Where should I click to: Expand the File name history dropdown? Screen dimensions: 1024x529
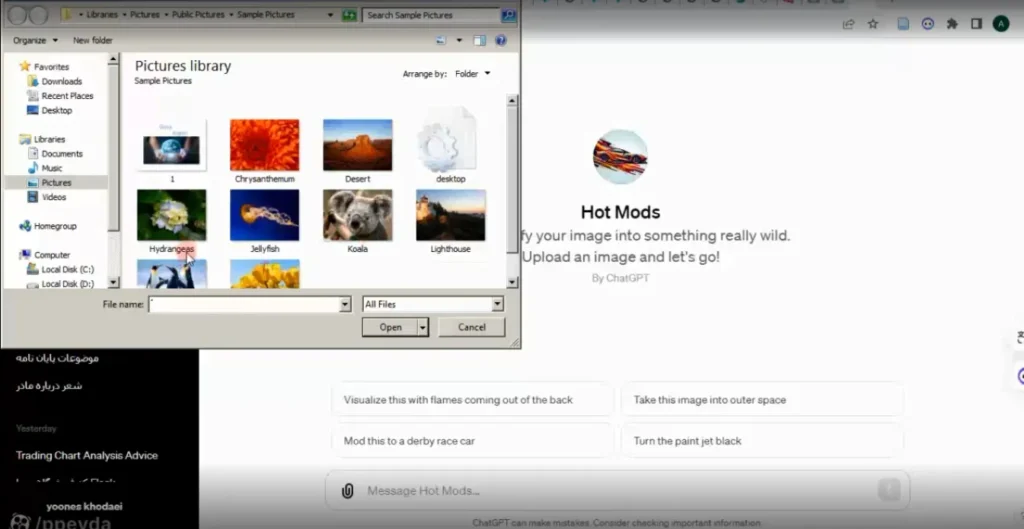coord(345,304)
